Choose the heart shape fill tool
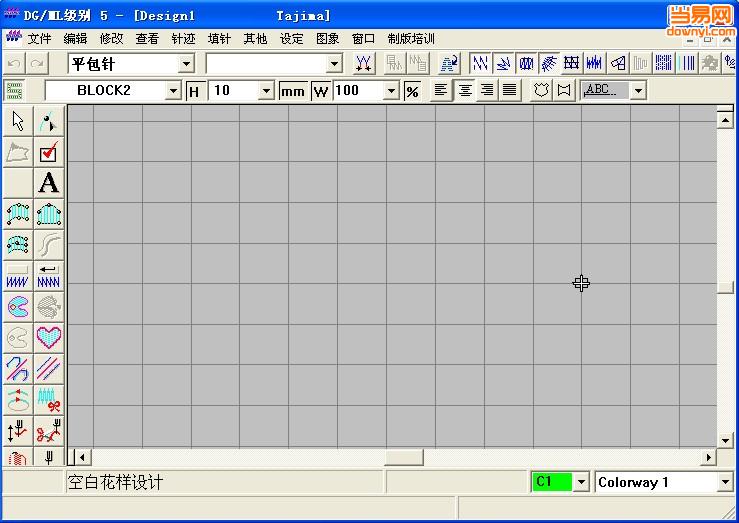Viewport: 739px width, 523px height. pos(48,337)
